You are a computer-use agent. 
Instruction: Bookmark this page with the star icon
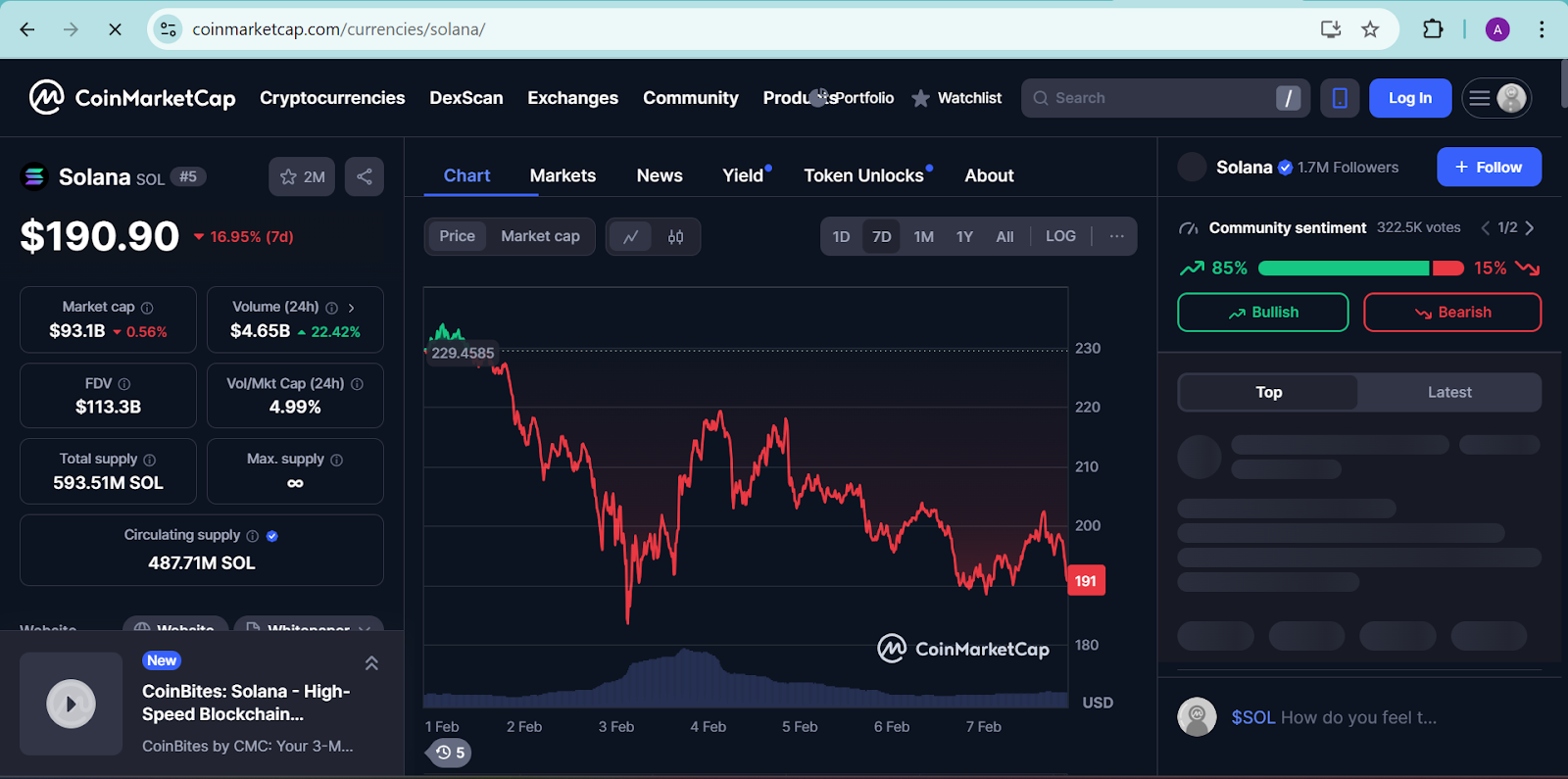point(1370,29)
